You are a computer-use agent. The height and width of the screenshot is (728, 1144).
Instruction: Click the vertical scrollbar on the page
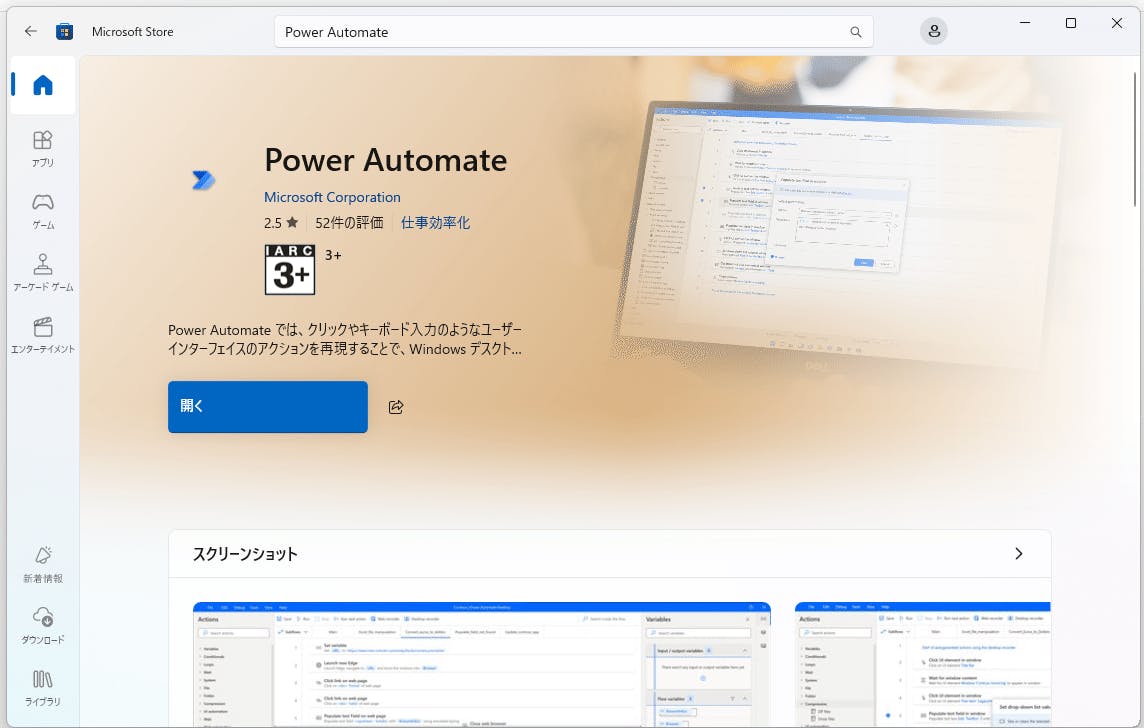(1135, 139)
